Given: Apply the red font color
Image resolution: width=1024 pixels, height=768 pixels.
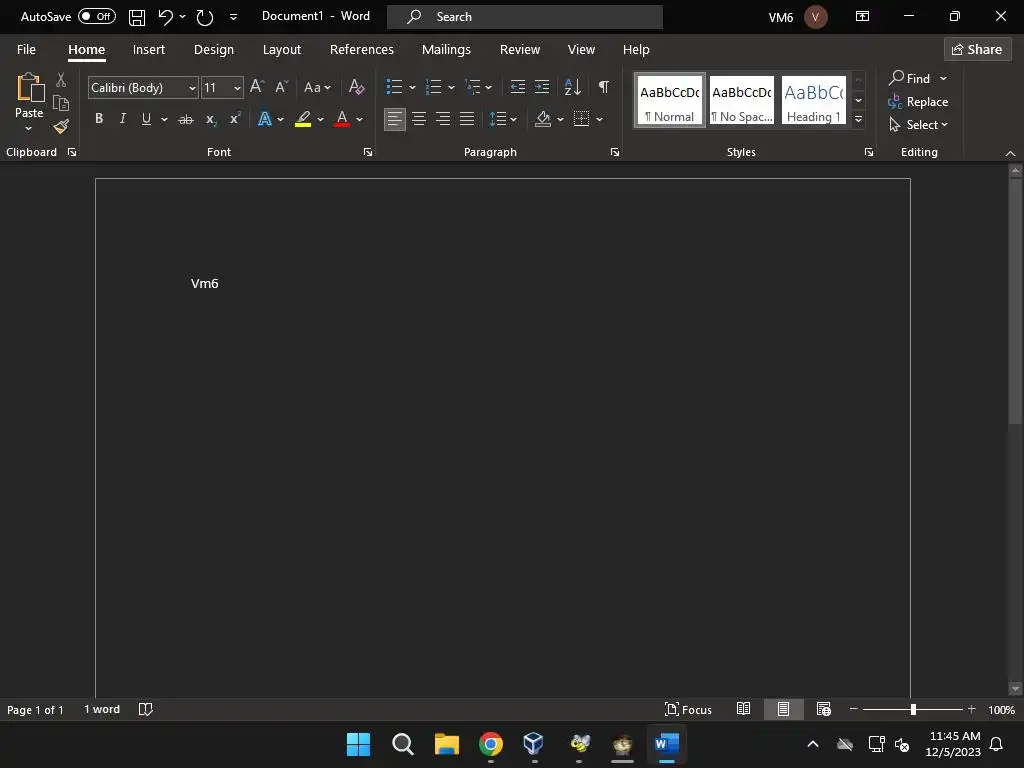Looking at the screenshot, I should tap(342, 119).
